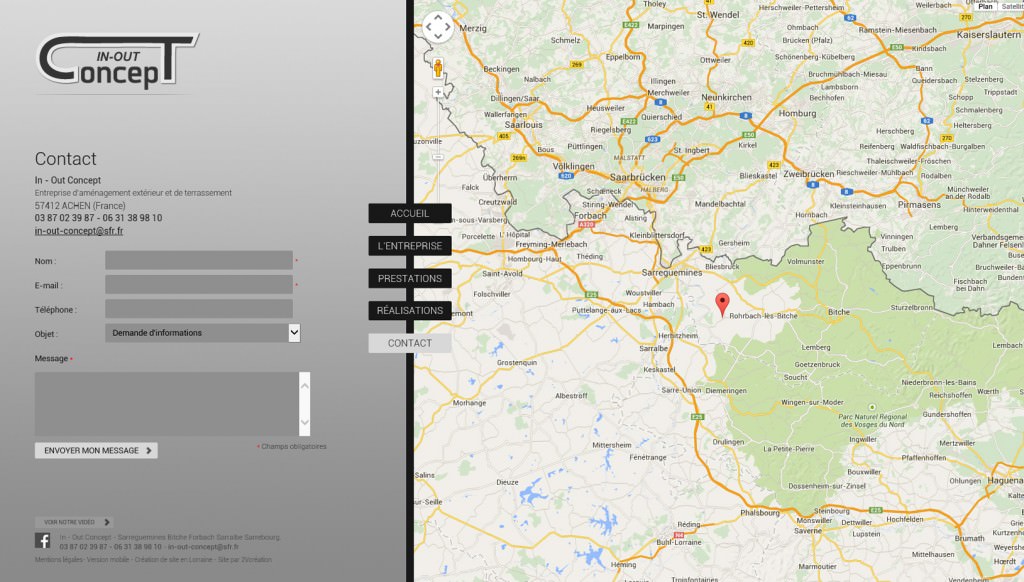Open the Mentions légales link
1024x582 pixels.
click(x=59, y=560)
